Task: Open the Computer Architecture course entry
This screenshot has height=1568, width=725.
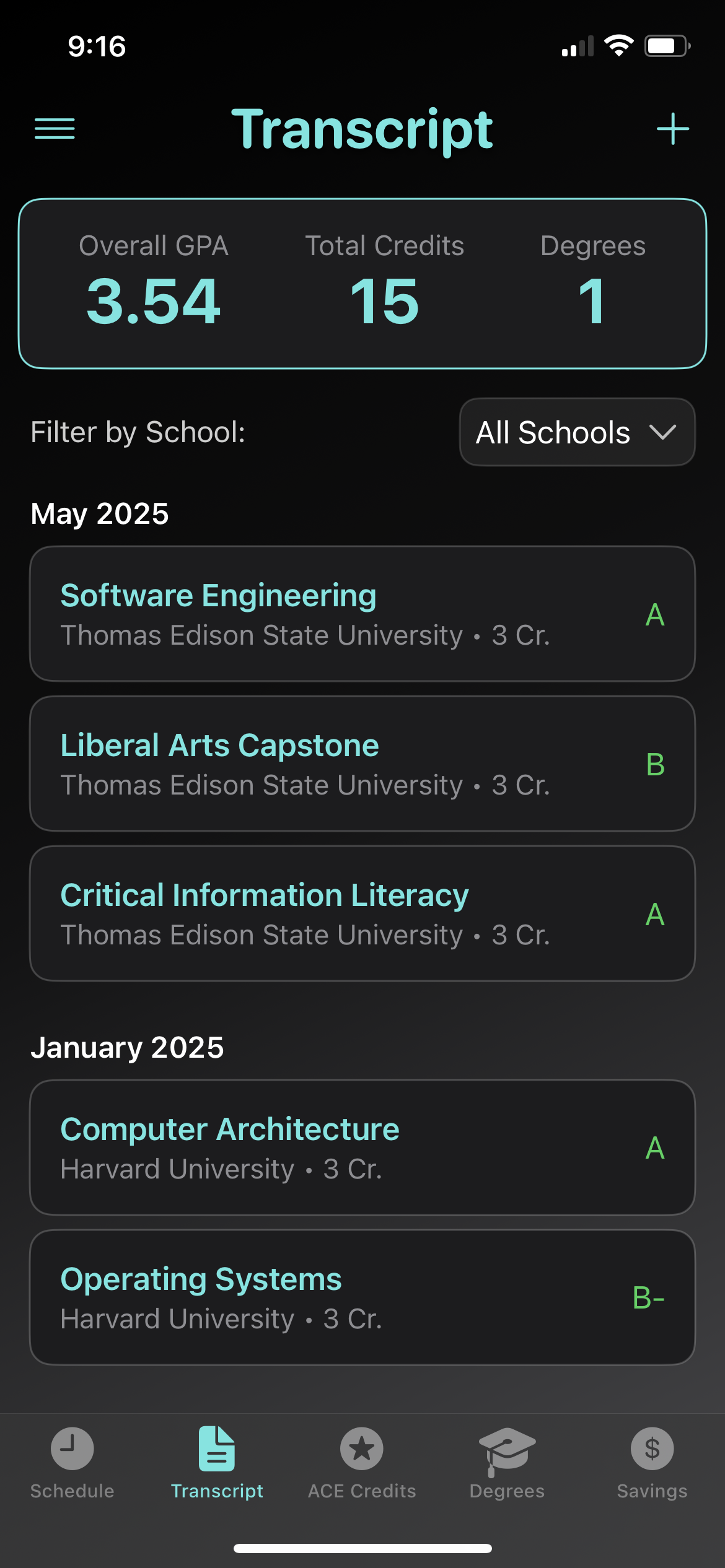Action: (362, 1148)
